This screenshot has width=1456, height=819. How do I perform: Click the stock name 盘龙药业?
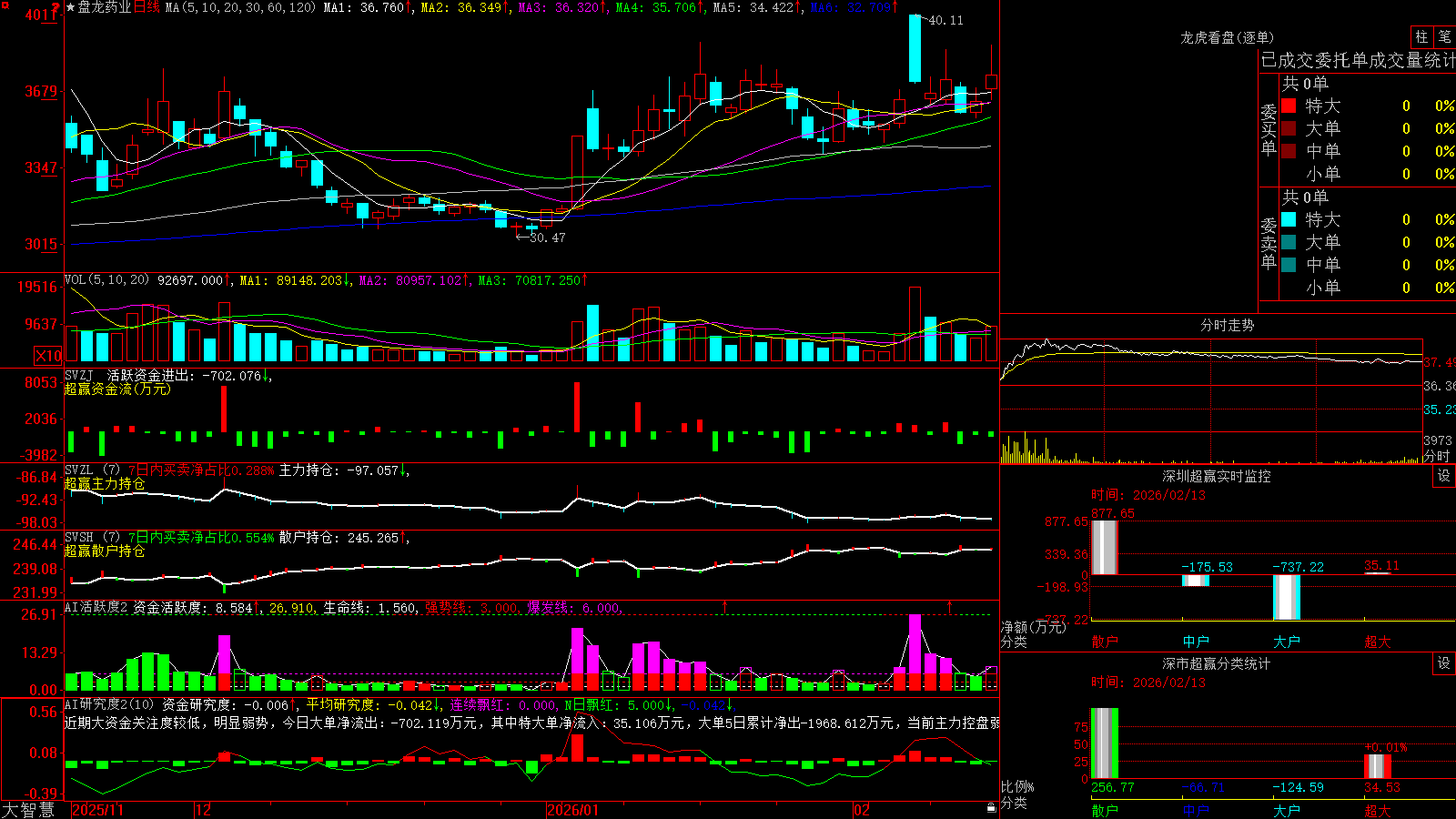pos(105,7)
